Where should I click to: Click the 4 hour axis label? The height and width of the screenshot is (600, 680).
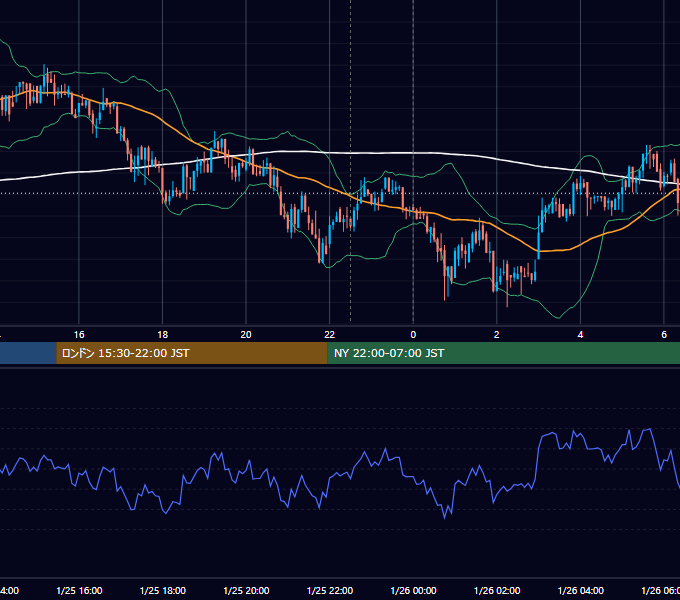coord(580,334)
